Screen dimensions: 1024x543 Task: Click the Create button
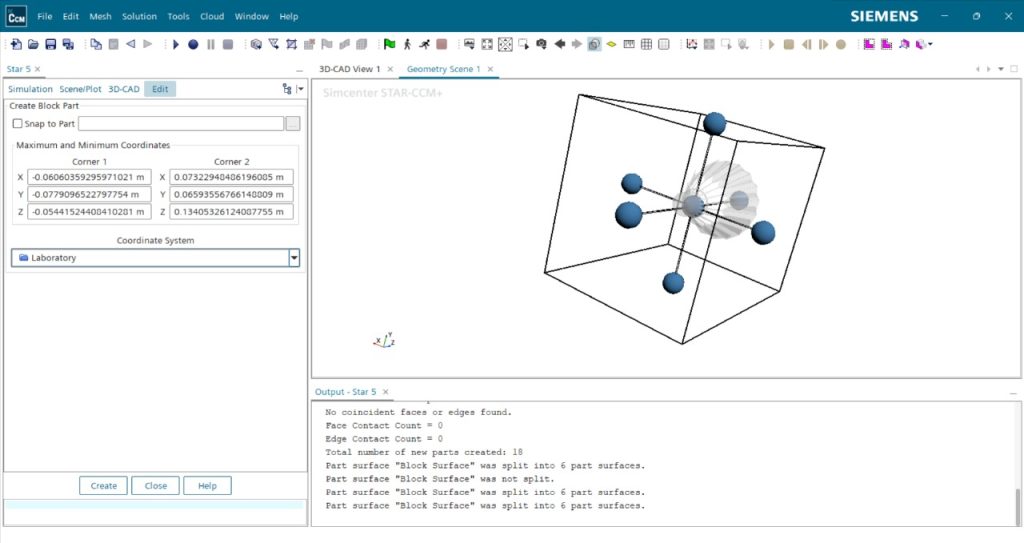click(104, 486)
